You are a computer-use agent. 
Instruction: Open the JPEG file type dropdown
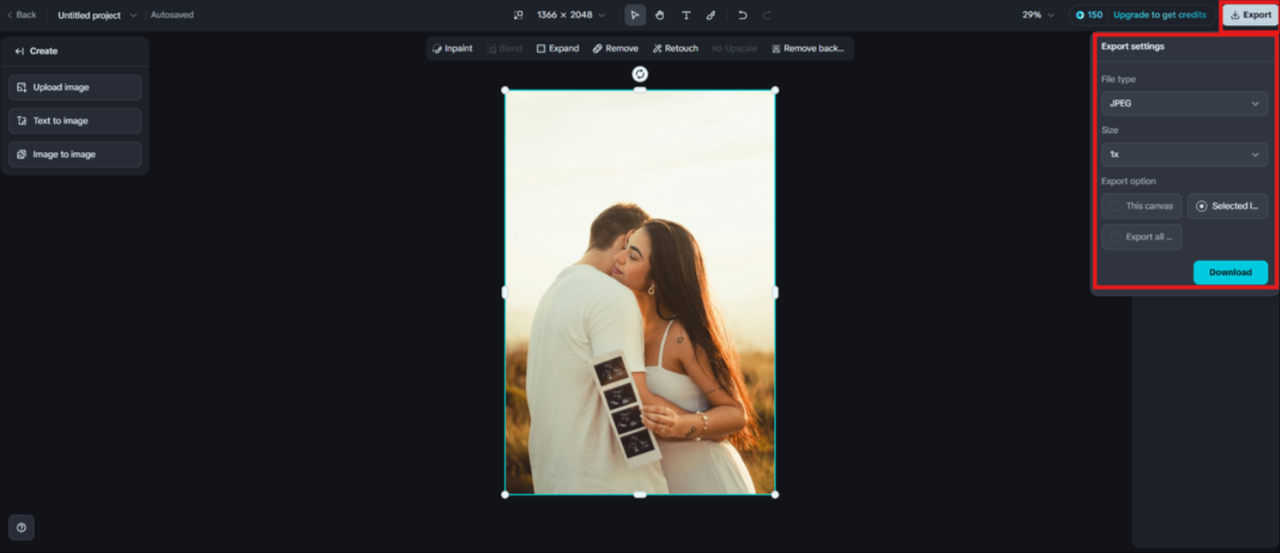click(1184, 103)
